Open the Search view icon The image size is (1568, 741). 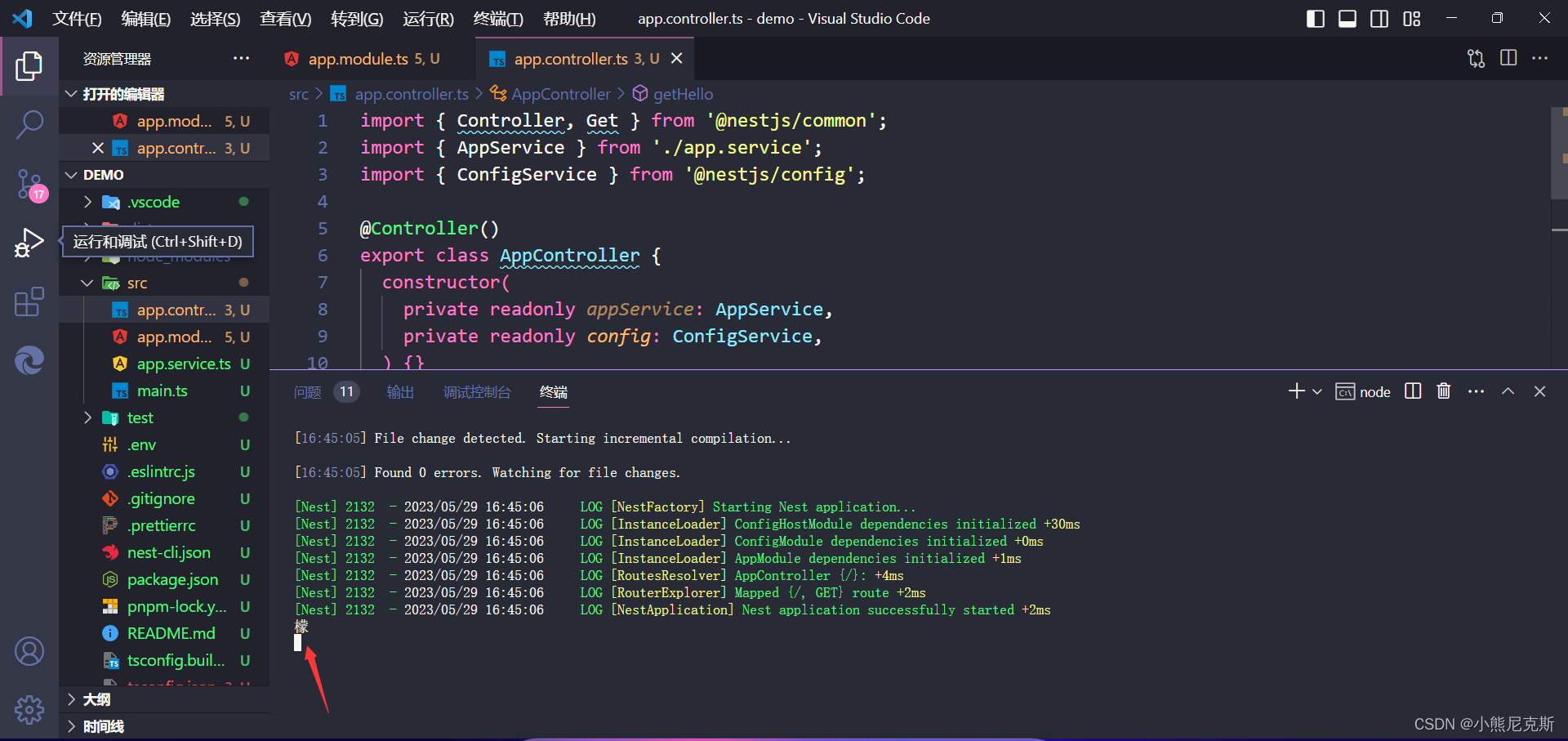[29, 125]
